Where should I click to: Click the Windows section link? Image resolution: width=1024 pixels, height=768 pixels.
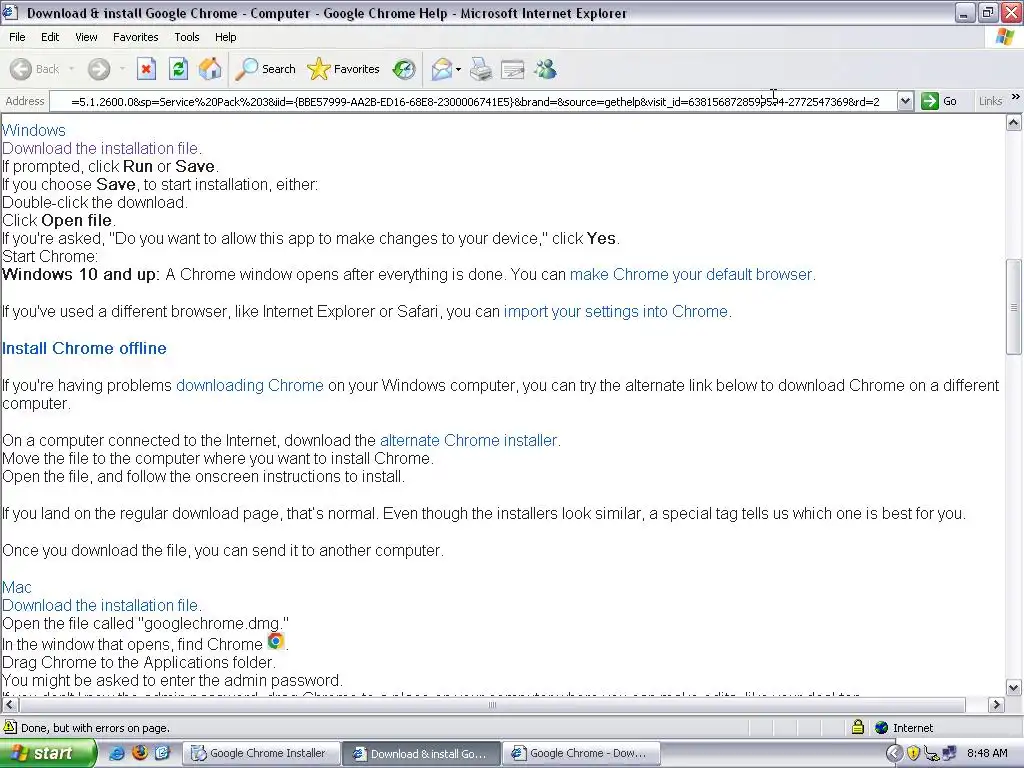(33, 130)
